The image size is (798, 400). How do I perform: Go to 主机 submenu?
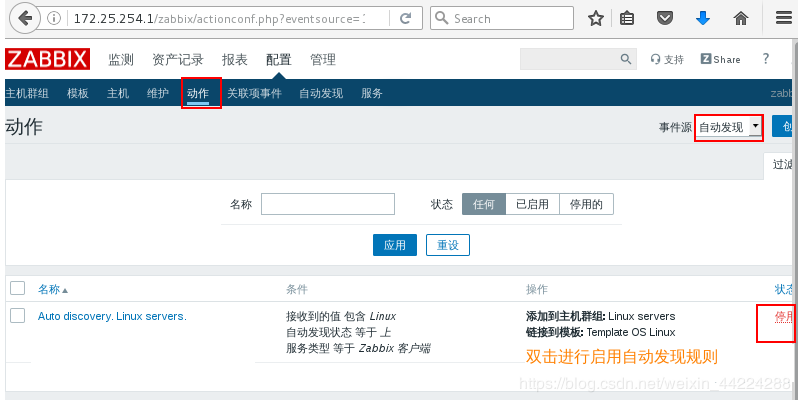point(118,93)
